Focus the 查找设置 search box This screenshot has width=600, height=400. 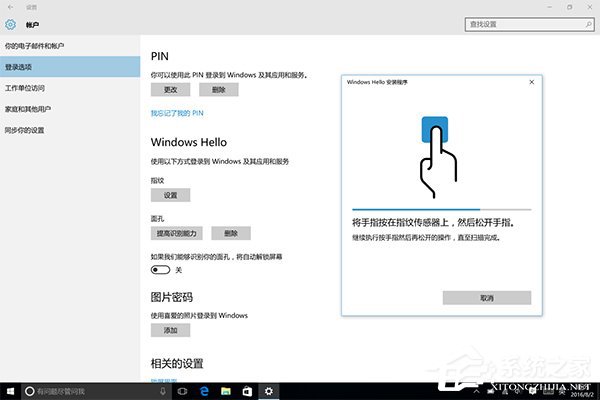click(x=529, y=24)
